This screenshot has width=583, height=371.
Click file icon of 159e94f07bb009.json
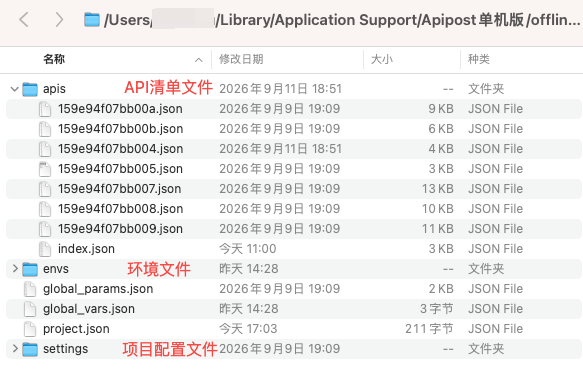[45, 229]
